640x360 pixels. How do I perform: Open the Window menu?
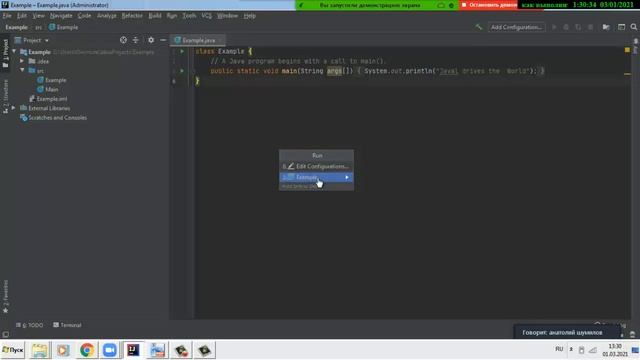227,16
